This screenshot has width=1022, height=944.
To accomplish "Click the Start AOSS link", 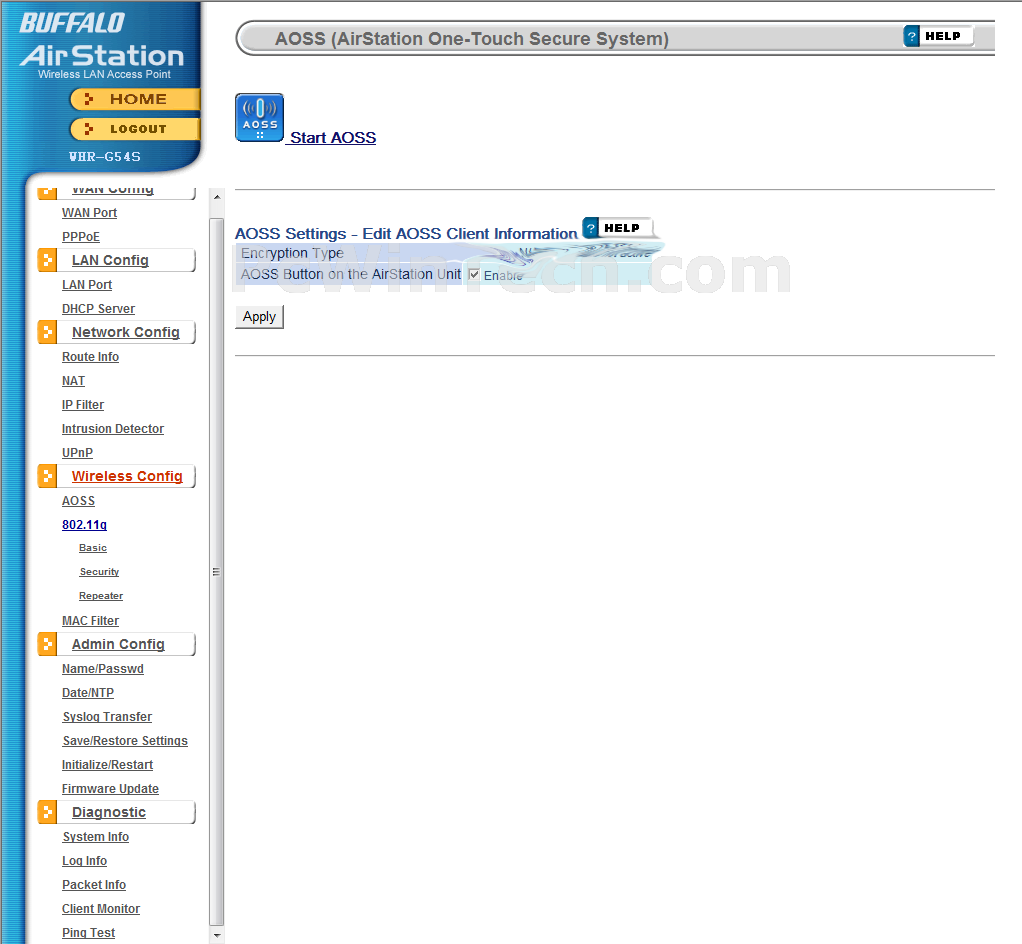I will [333, 138].
